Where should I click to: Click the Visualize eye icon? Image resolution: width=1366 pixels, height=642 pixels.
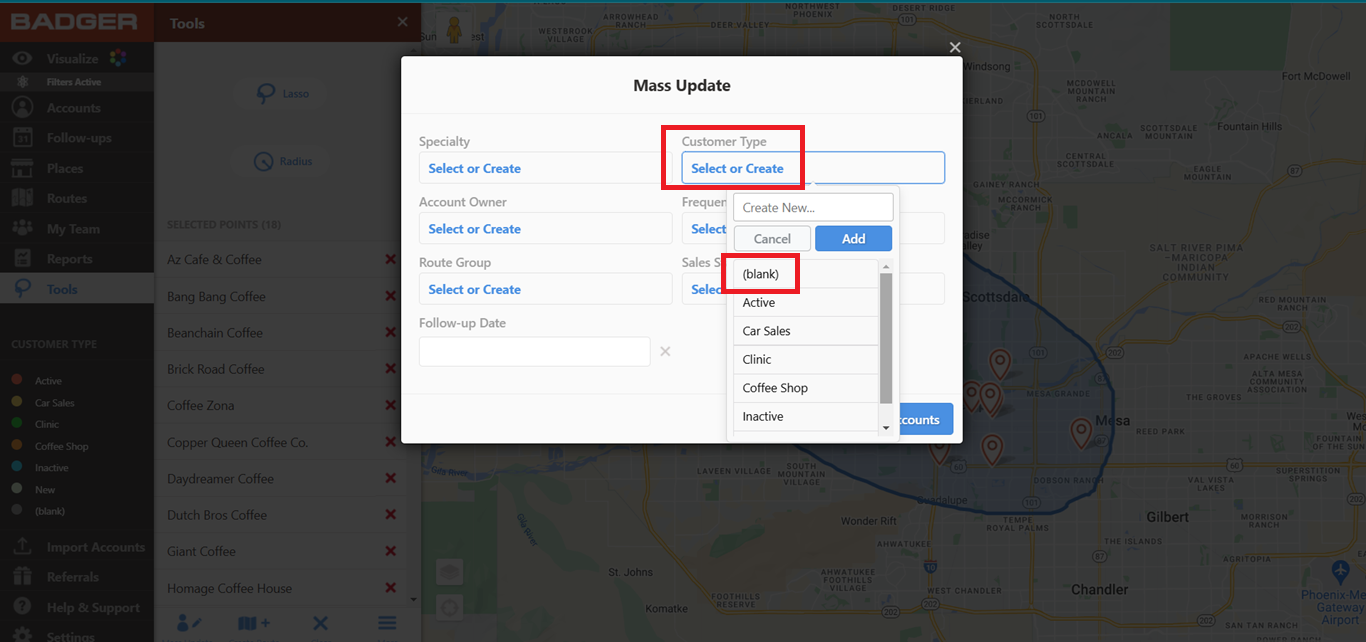22,57
